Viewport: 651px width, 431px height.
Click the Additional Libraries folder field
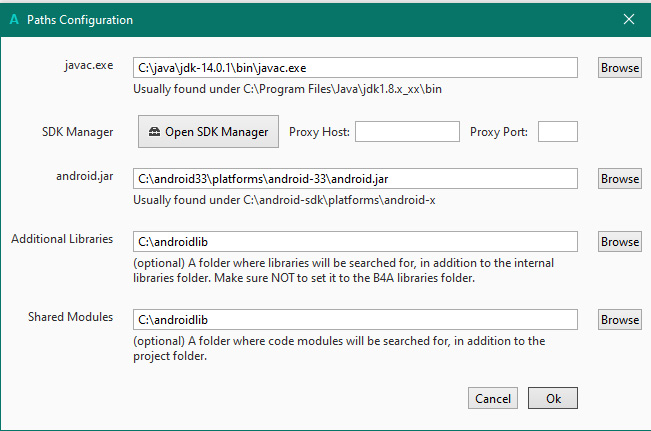(355, 242)
